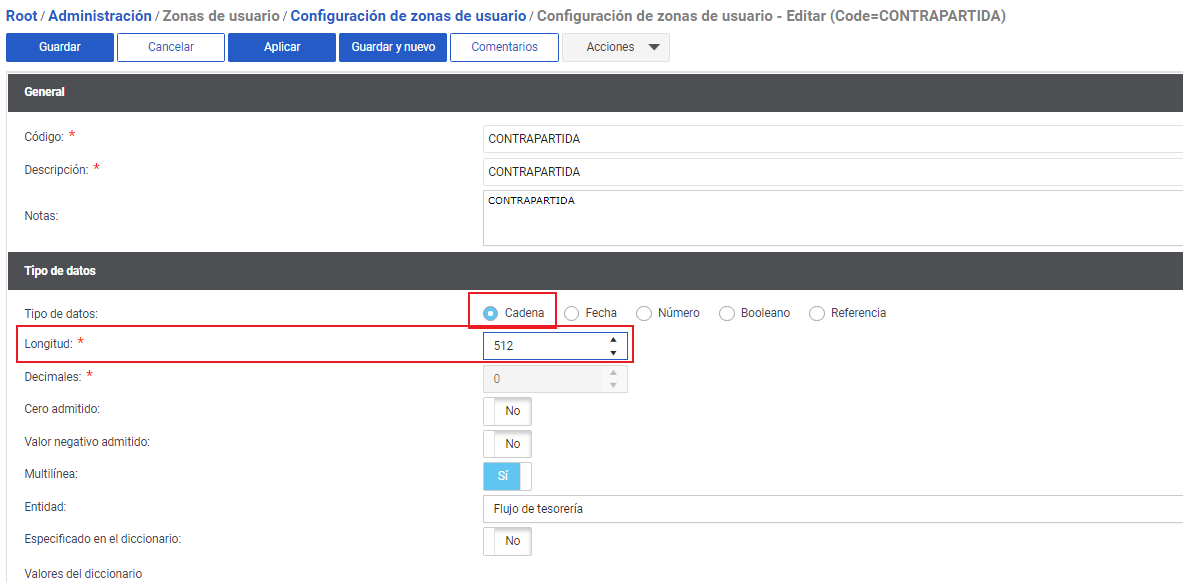Click into the Notas text area

click(x=832, y=218)
